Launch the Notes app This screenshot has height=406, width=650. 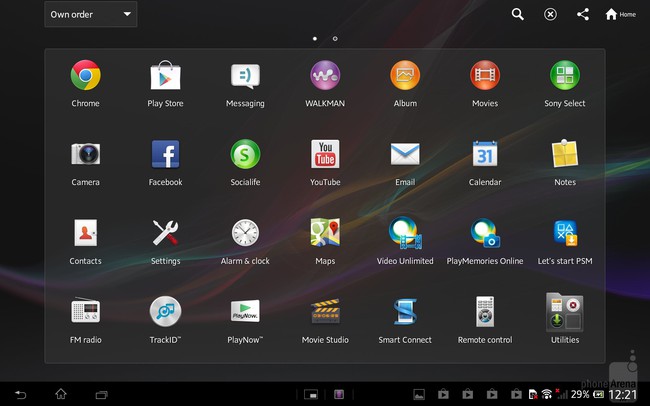565,153
